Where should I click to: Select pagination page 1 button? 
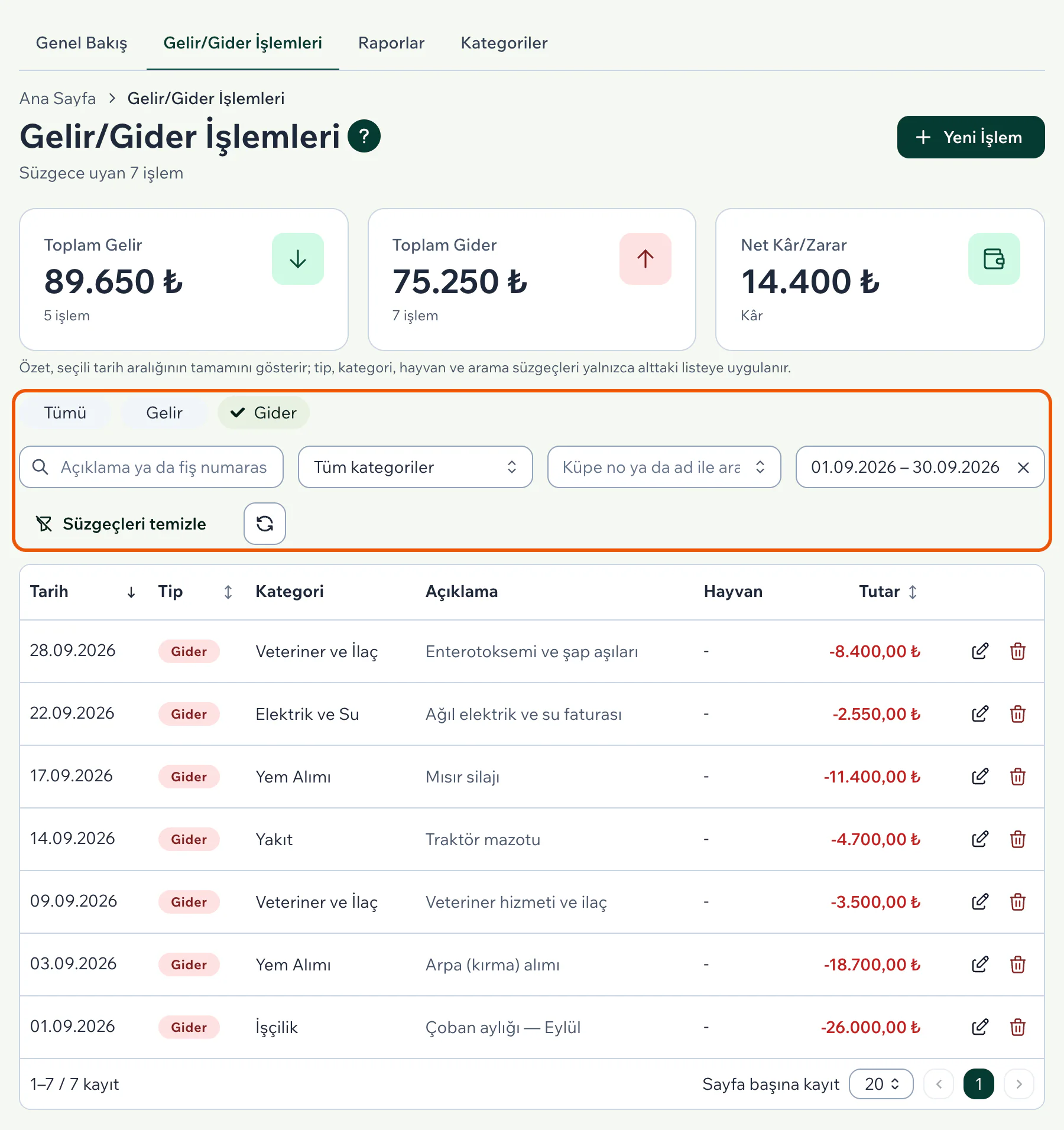coord(979,1084)
